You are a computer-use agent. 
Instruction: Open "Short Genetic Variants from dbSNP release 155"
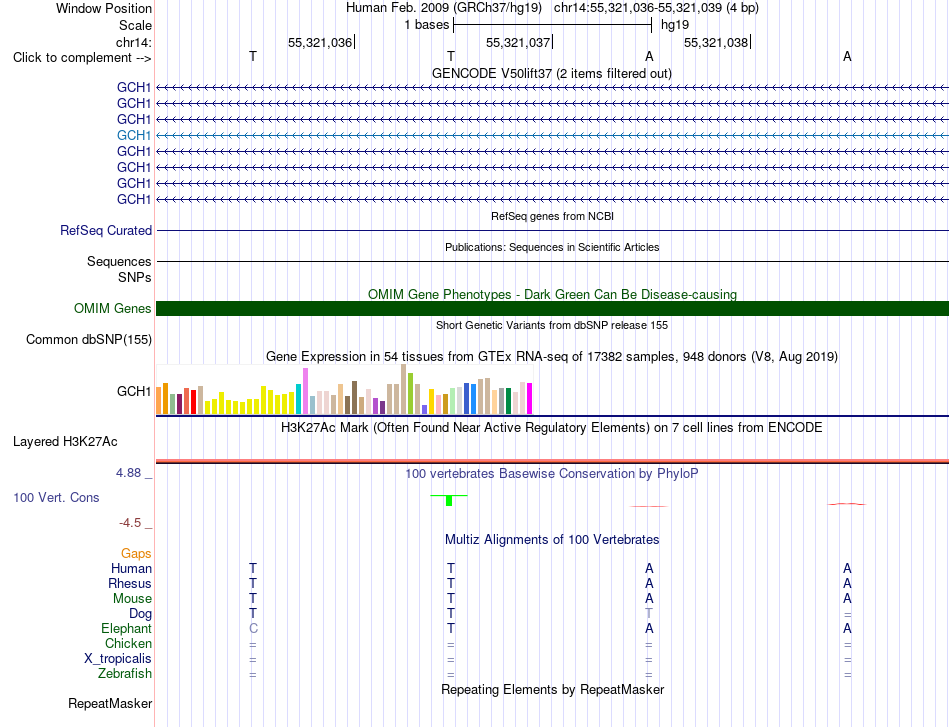(x=552, y=325)
